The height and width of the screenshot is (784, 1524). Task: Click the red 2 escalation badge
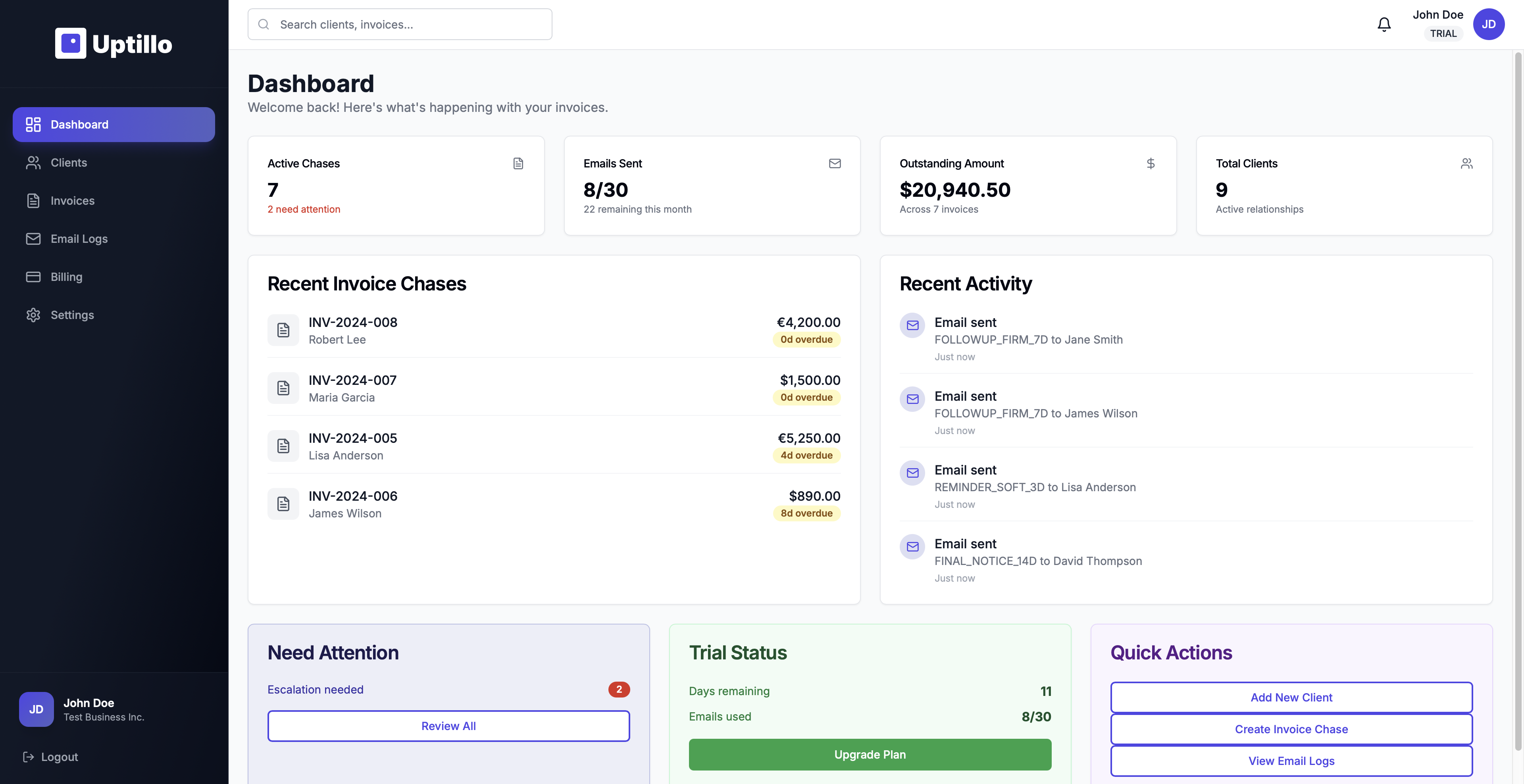point(619,690)
